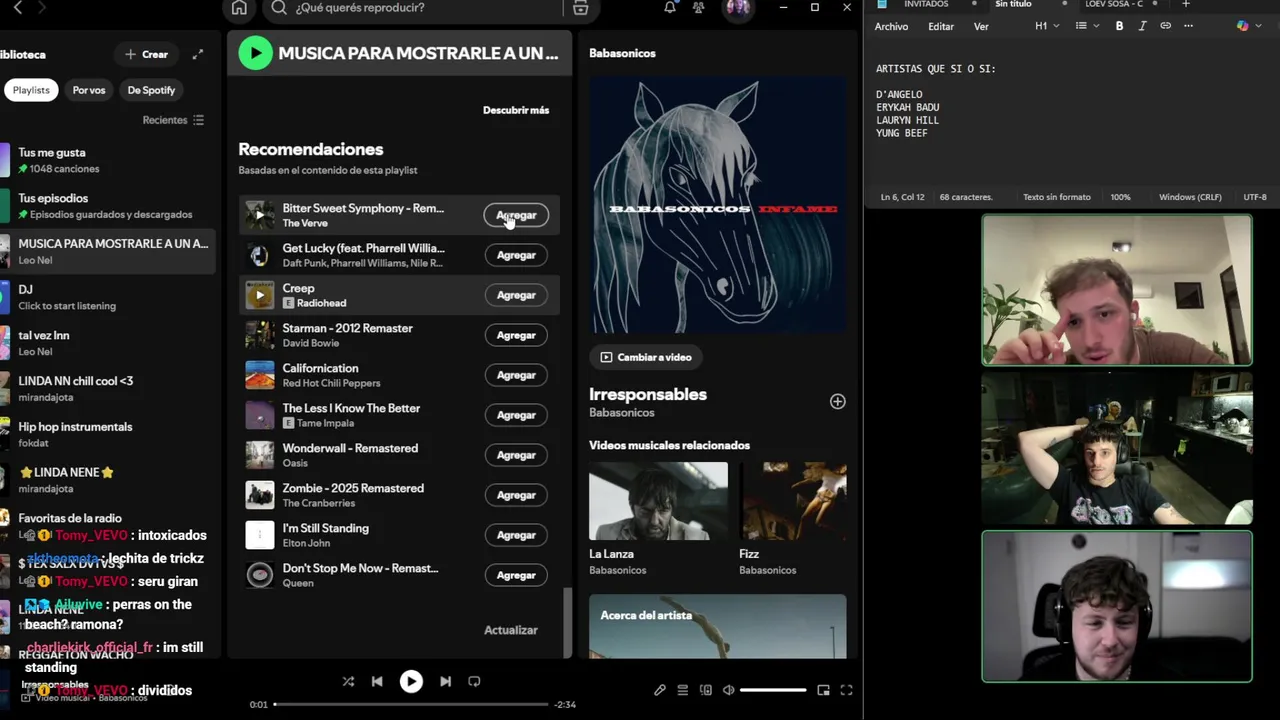
Task: Add Irresponsables to library with plus icon
Action: coord(838,402)
